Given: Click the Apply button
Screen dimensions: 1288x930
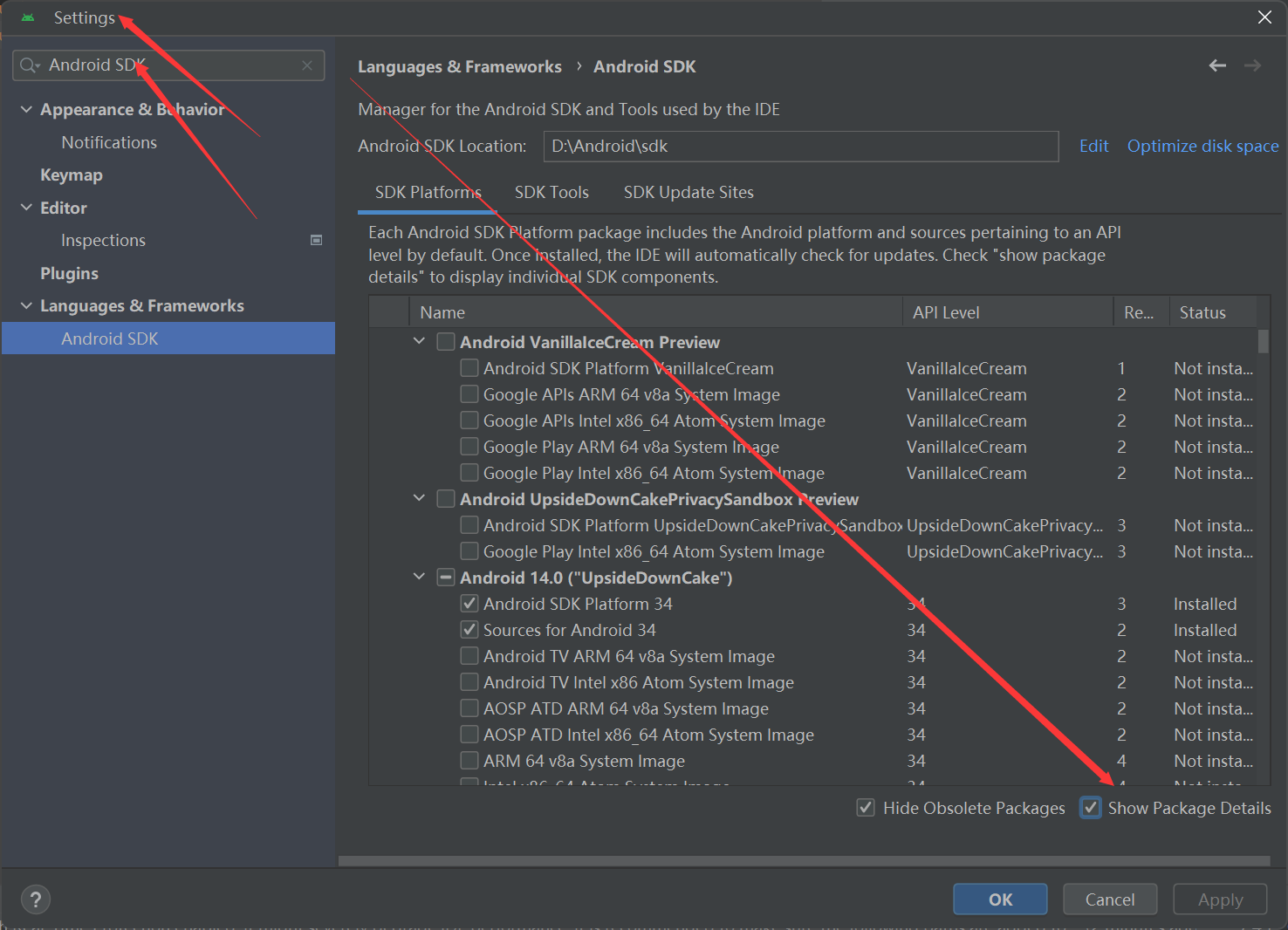Looking at the screenshot, I should [x=1220, y=899].
